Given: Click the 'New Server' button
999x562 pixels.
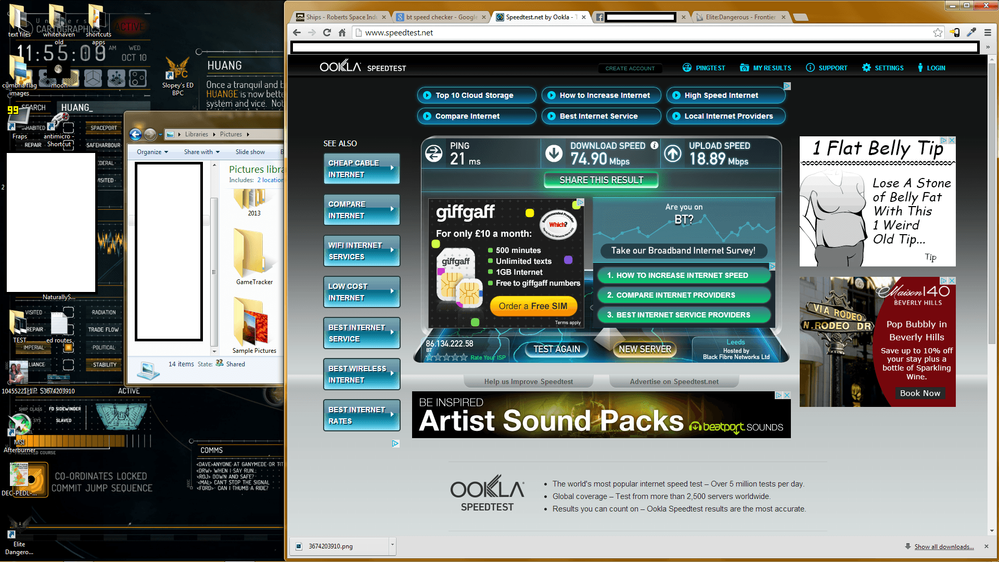Looking at the screenshot, I should pos(644,349).
